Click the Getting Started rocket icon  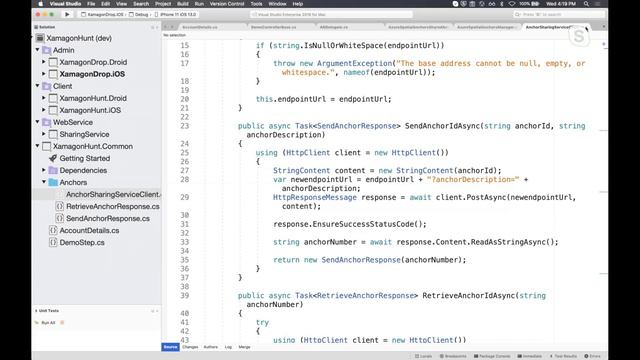tap(53, 158)
